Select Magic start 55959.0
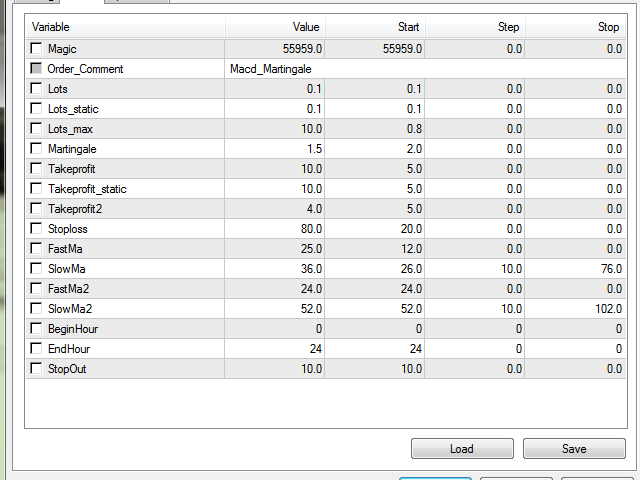640x480 pixels. [x=402, y=49]
